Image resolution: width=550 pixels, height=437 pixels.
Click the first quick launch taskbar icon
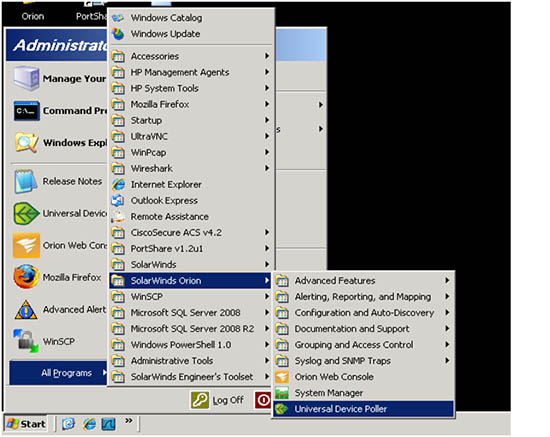coord(69,424)
